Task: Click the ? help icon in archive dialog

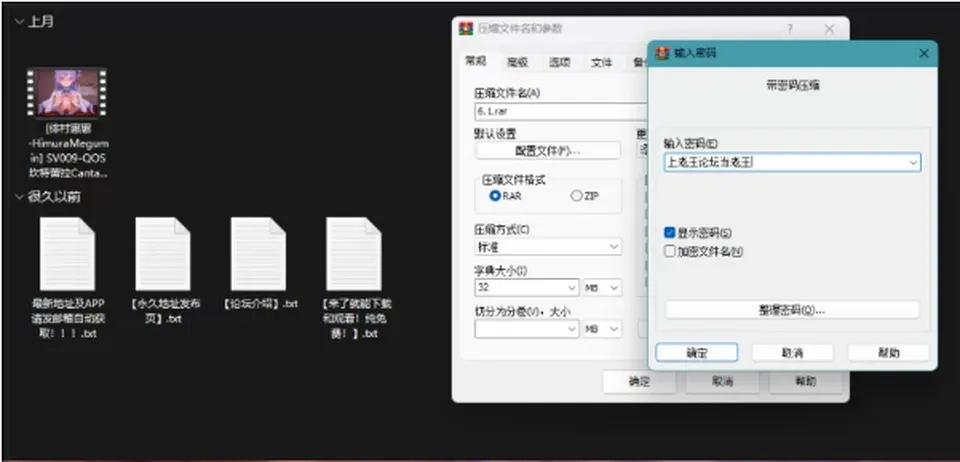Action: (x=790, y=29)
